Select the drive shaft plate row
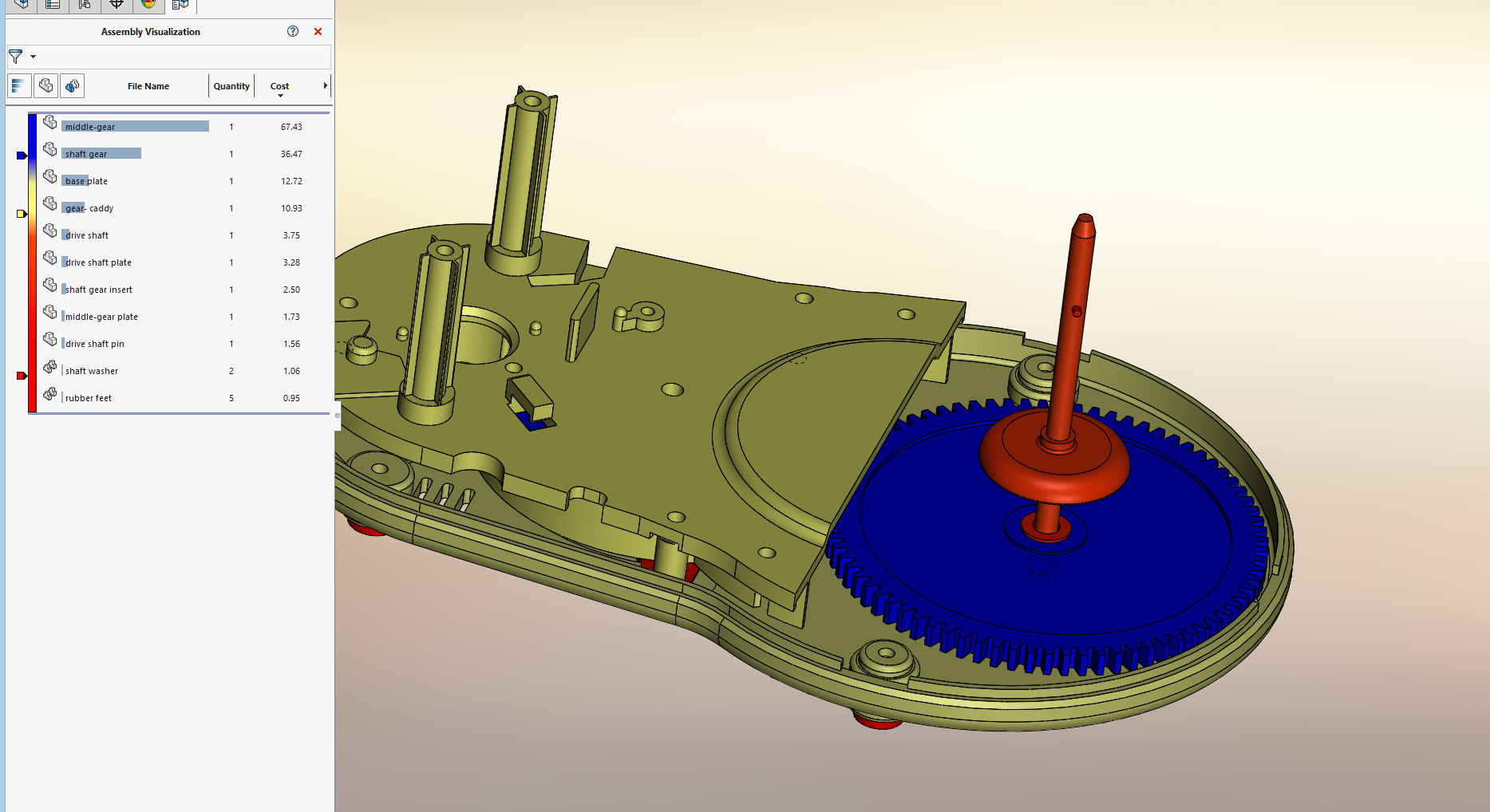This screenshot has height=812, width=1490. [184, 262]
